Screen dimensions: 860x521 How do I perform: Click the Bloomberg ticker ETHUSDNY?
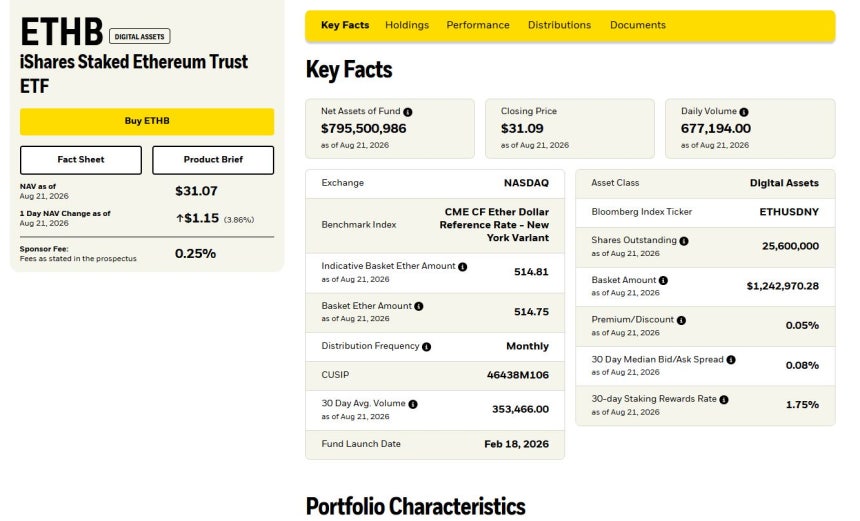789,212
